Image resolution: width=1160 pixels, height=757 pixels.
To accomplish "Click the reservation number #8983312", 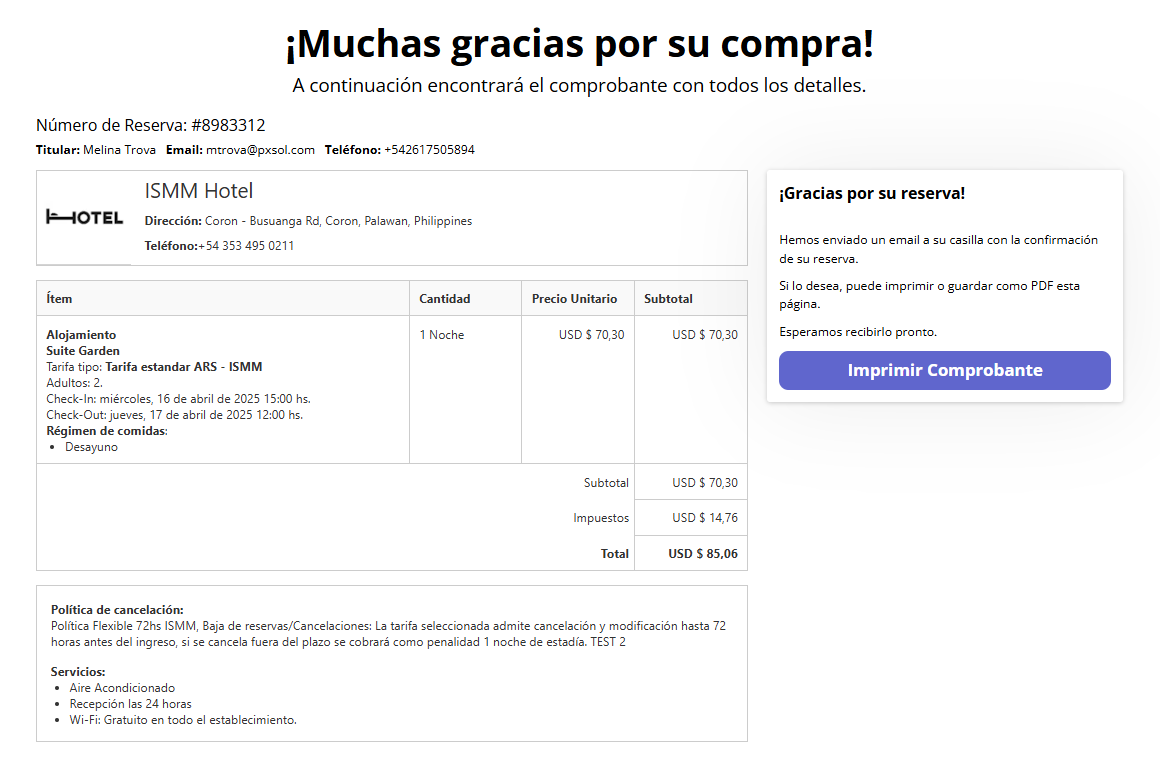I will point(228,125).
